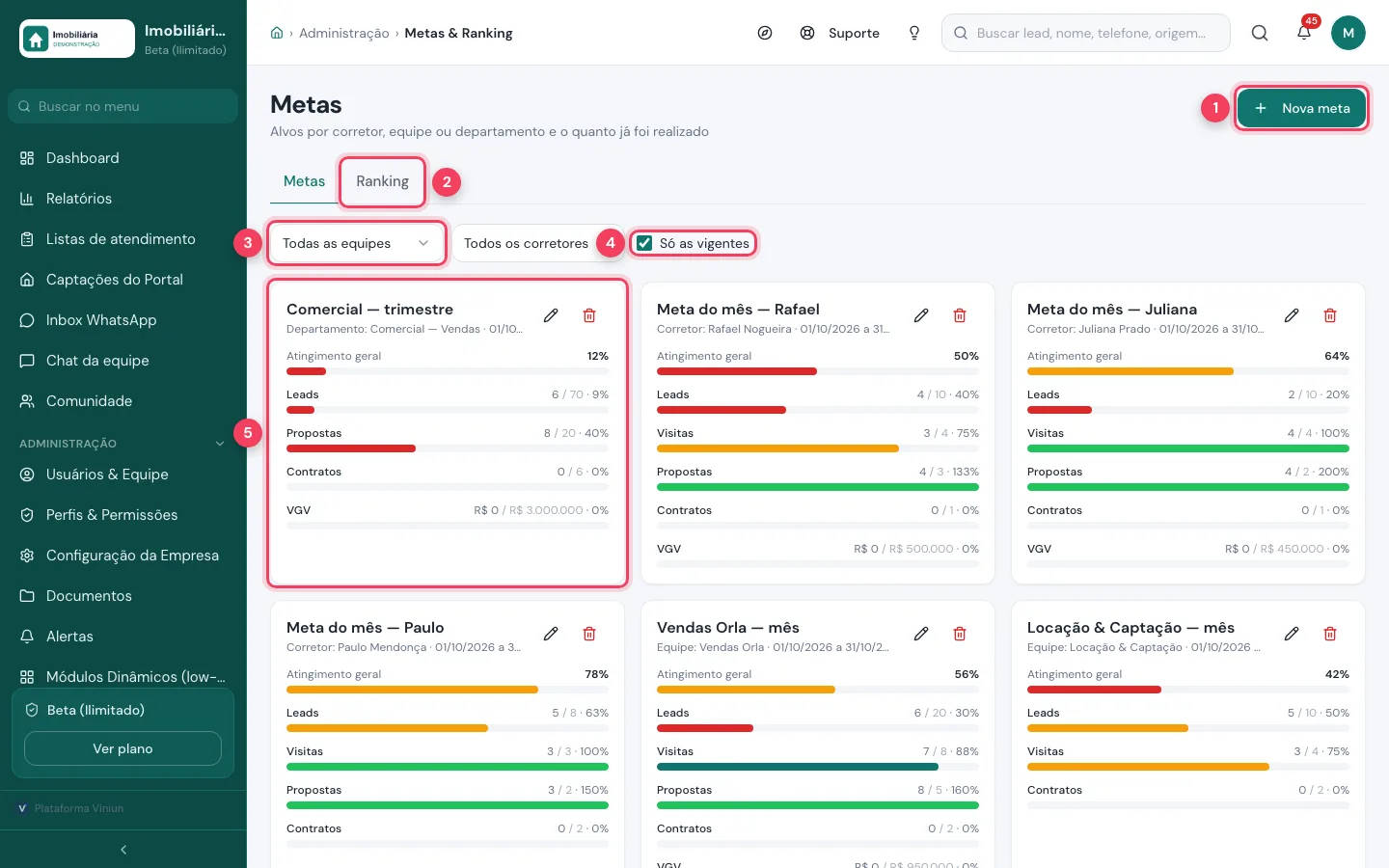Screen dimensions: 1389x868
Task: Open Perfis & Permissões page
Action: [x=123, y=515]
